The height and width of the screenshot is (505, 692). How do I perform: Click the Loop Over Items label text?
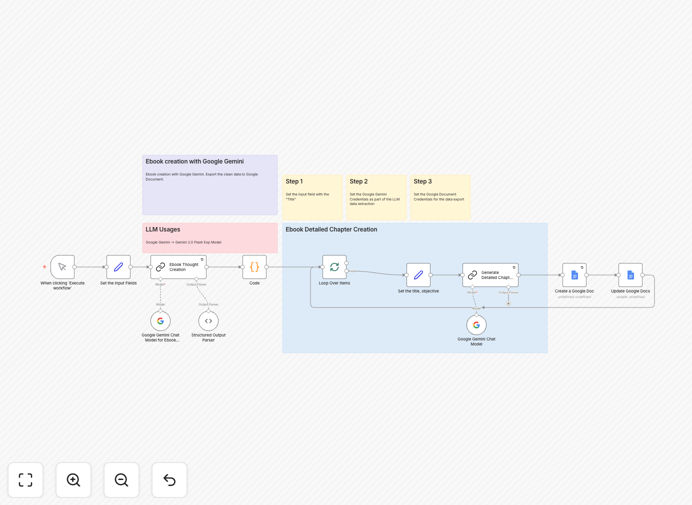click(x=335, y=283)
